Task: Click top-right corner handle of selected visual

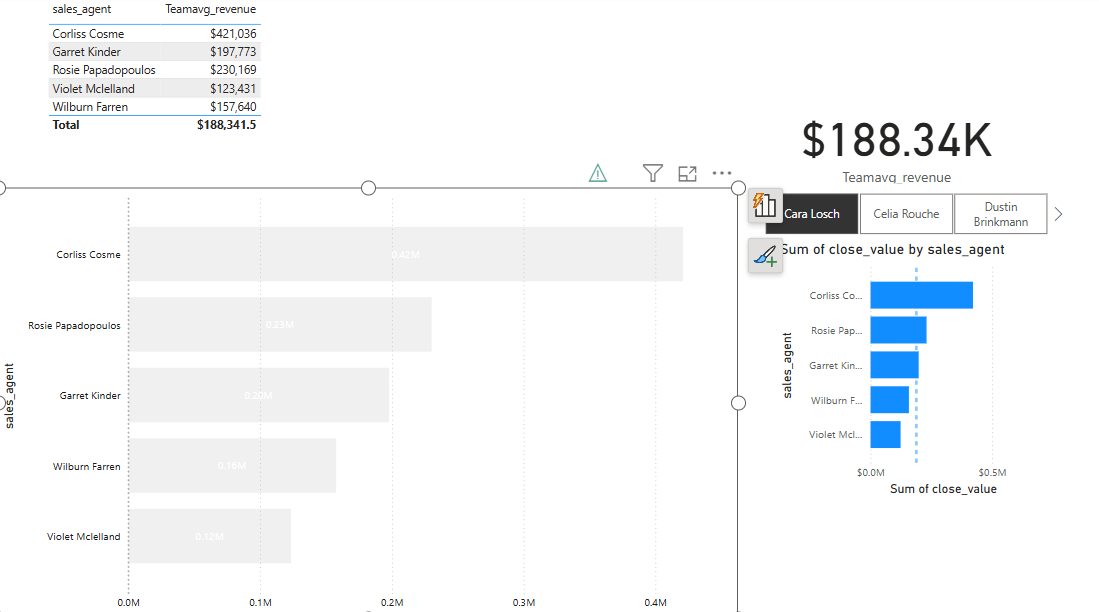Action: tap(738, 188)
